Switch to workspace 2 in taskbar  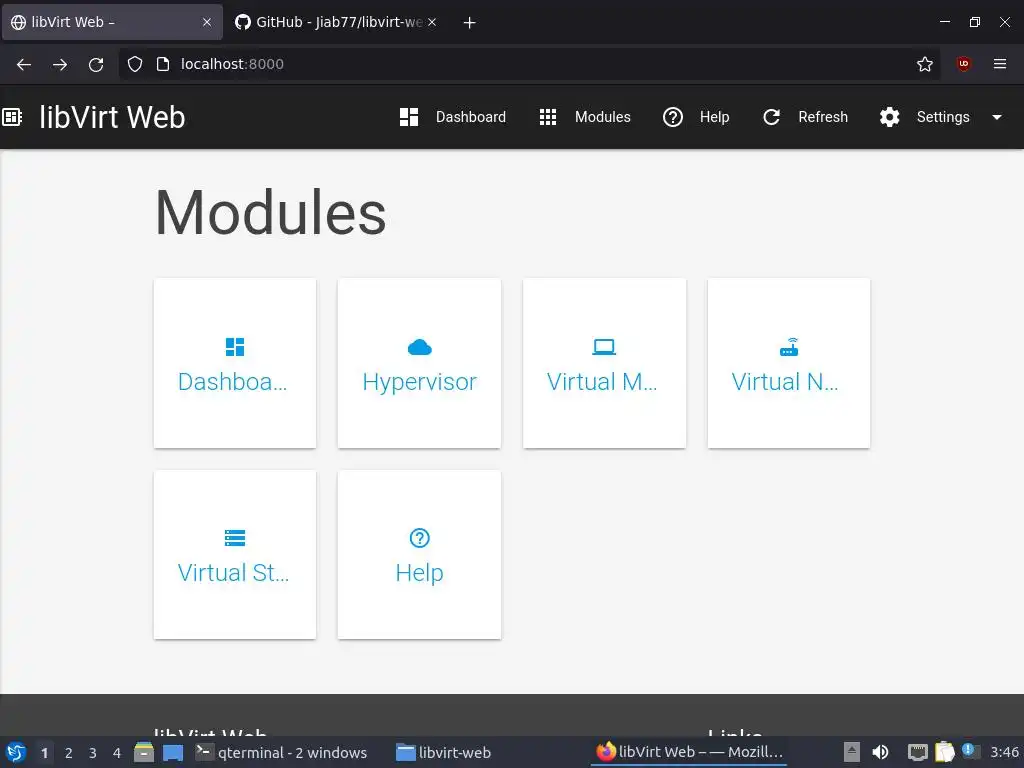click(x=69, y=753)
